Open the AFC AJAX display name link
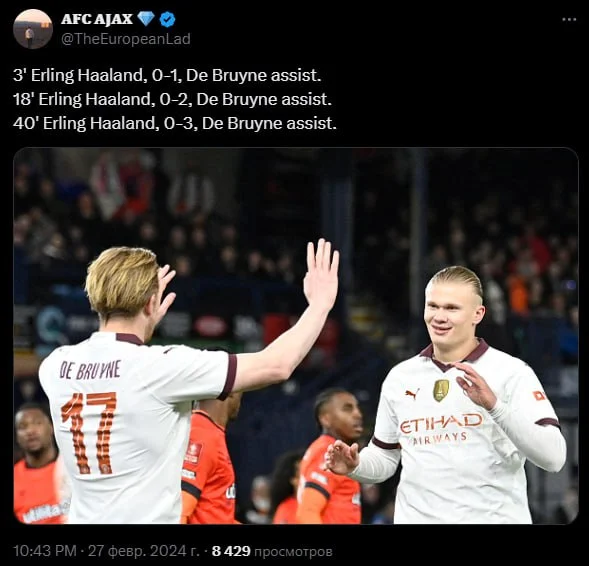The height and width of the screenshot is (566, 589). point(97,19)
